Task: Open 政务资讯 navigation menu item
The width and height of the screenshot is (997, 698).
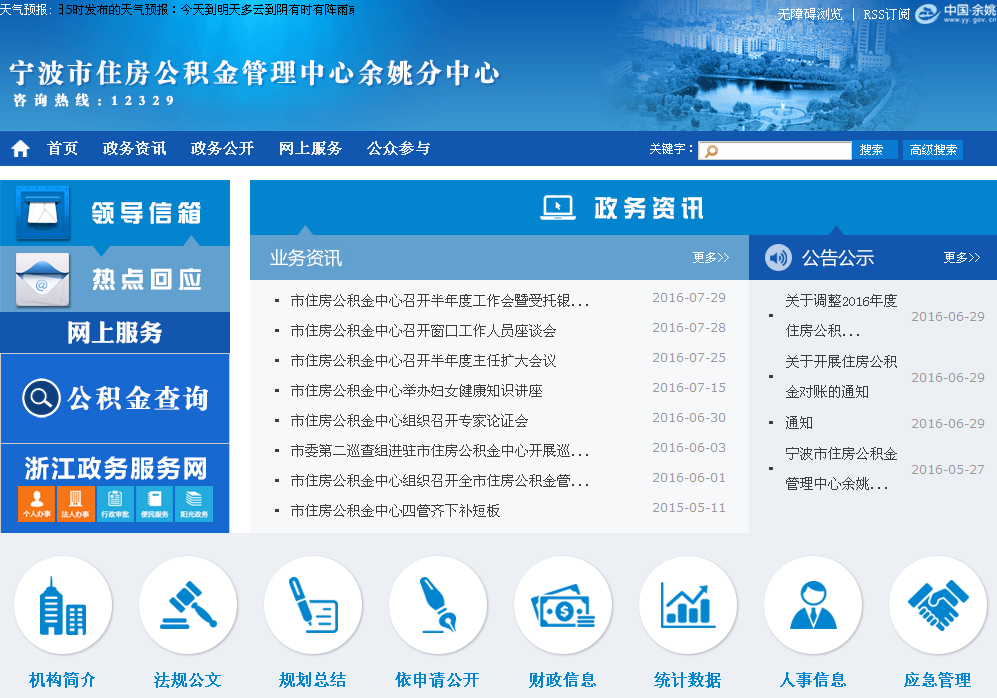Action: pos(134,149)
